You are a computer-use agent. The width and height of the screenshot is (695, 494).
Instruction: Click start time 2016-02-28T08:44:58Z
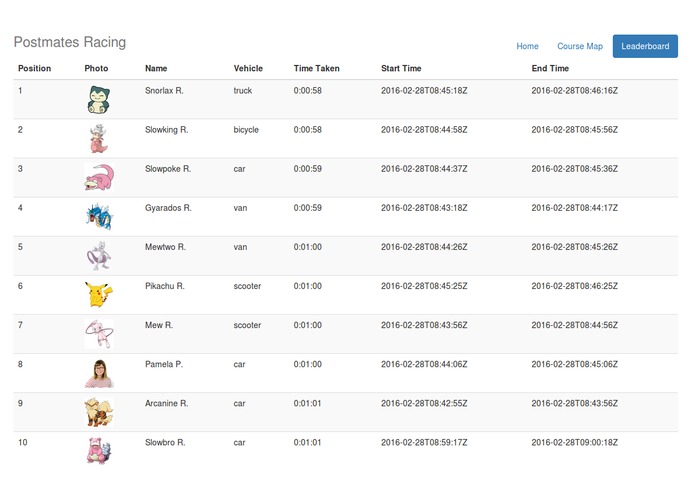424,129
